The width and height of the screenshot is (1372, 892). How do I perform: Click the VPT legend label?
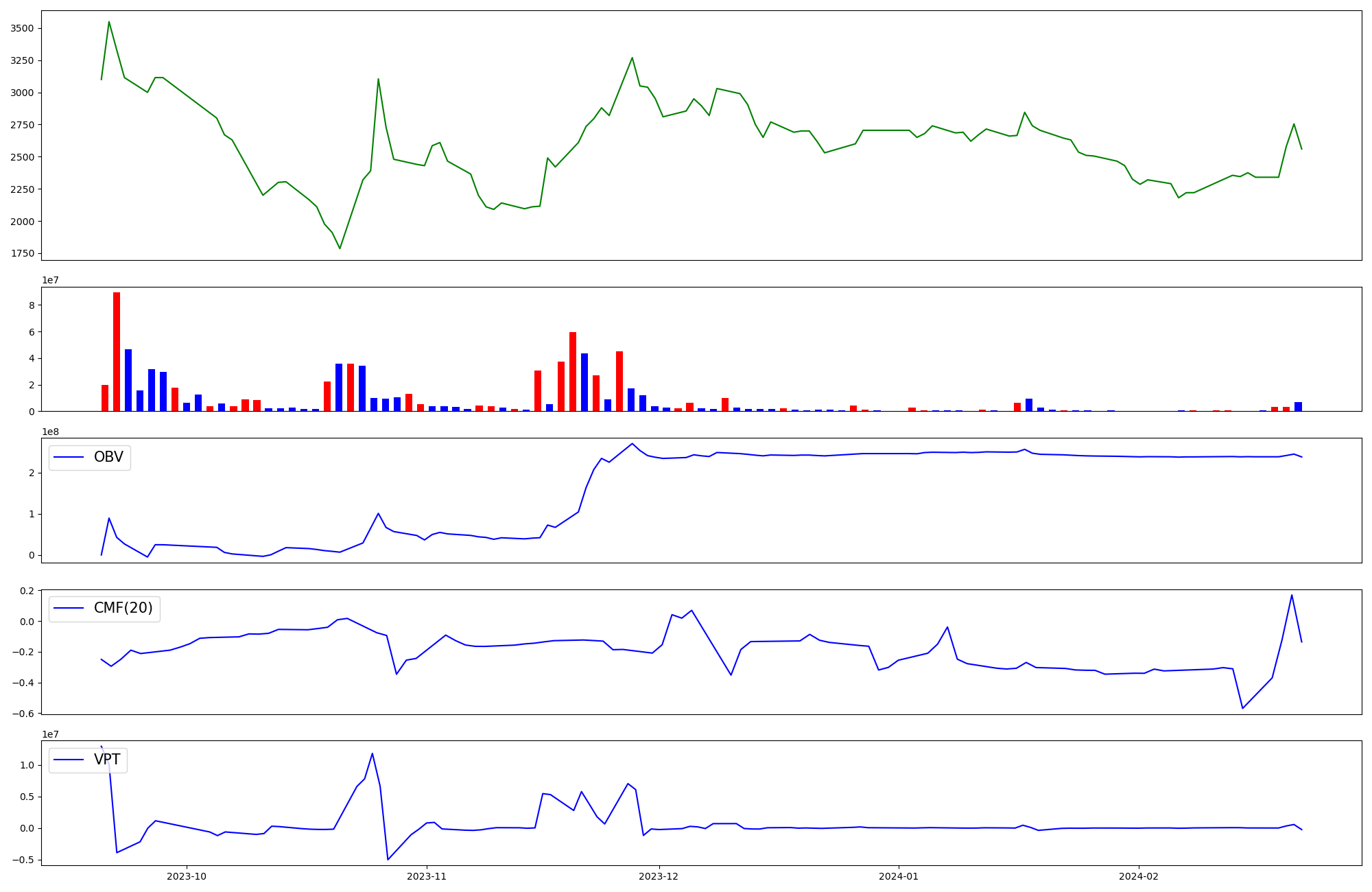107,760
